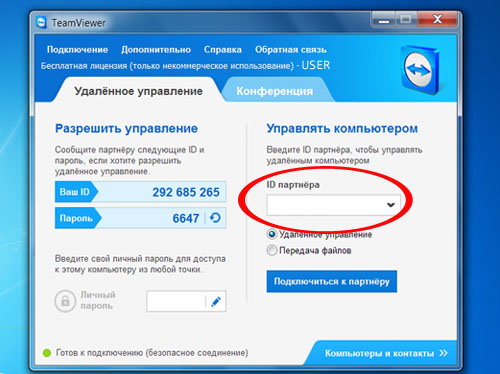500x374 pixels.
Task: Open the Дополнительно menu
Action: (156, 50)
